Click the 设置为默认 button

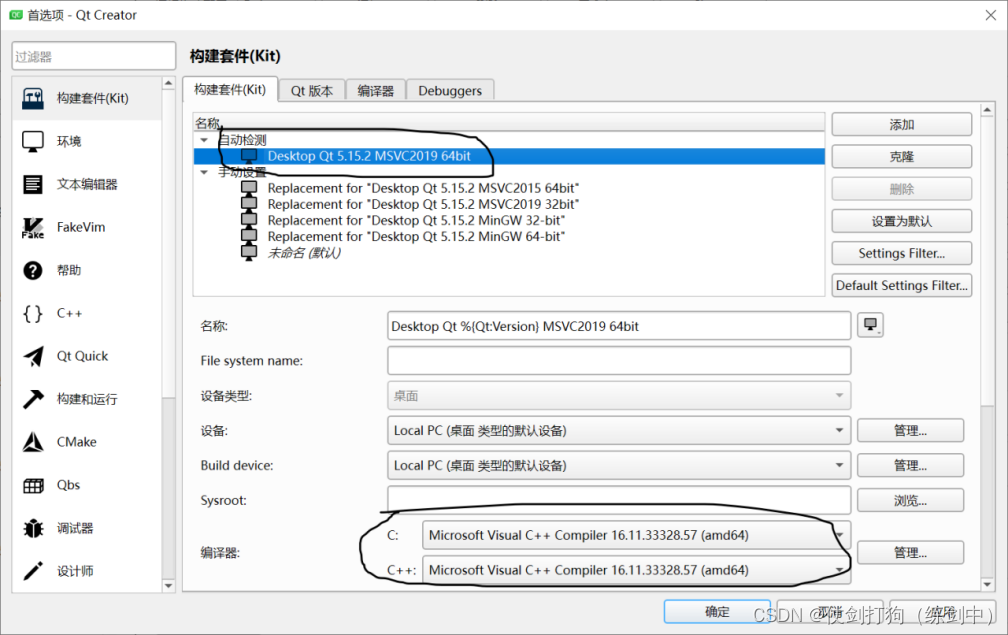click(x=901, y=221)
